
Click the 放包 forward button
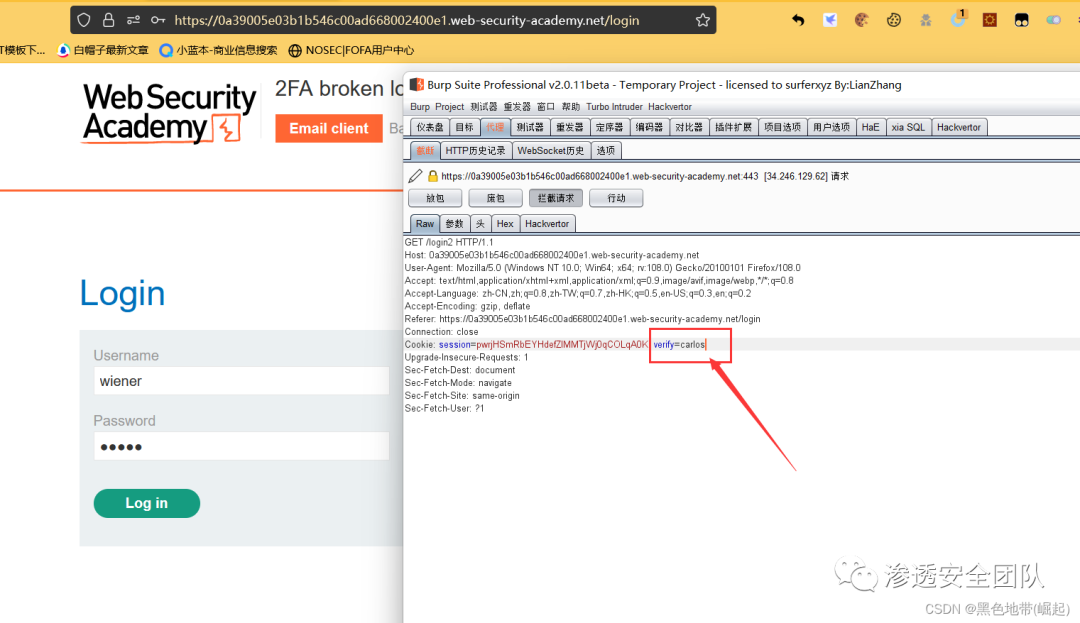(x=435, y=198)
